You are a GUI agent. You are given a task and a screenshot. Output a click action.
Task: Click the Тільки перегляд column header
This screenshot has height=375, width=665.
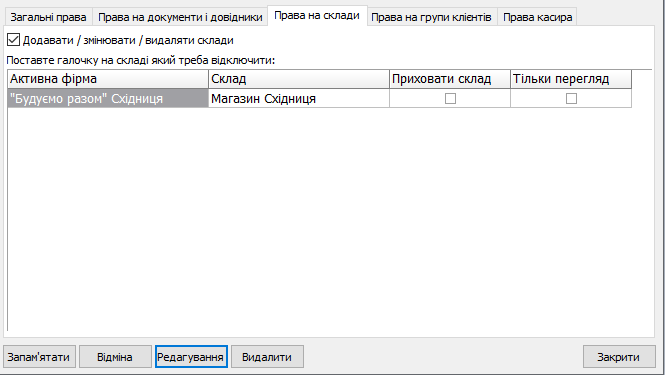coord(571,79)
